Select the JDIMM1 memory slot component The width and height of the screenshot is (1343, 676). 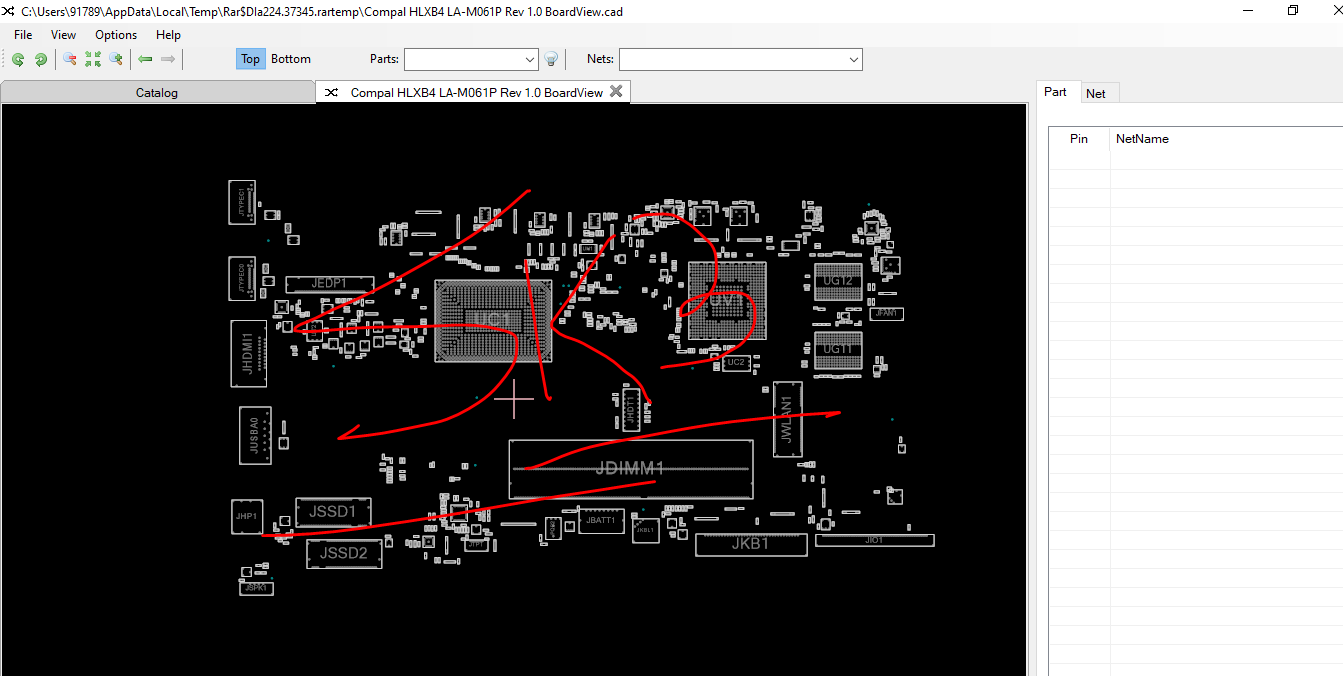(x=630, y=469)
